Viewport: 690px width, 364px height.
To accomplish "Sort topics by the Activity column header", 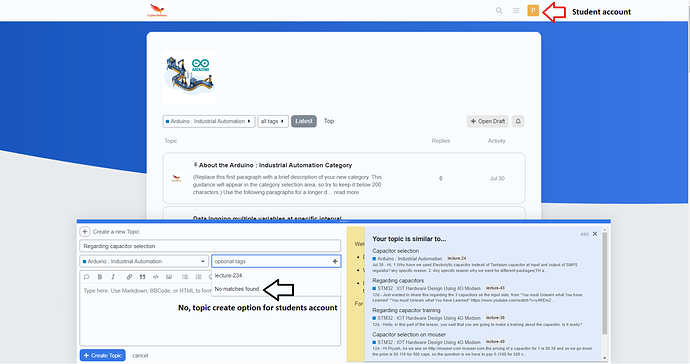I will pos(496,141).
